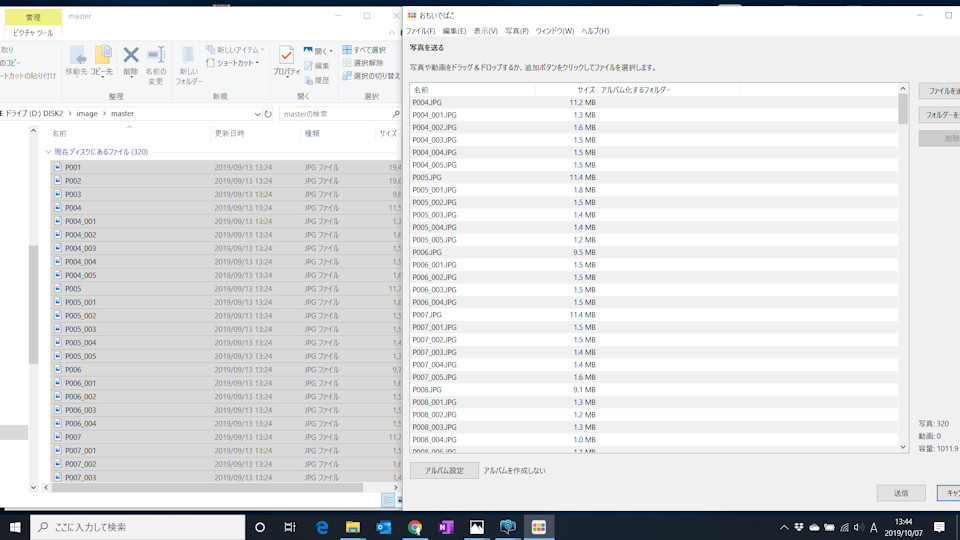This screenshot has height=540, width=960.
Task: Open ヘルプ(H) menu in おもいでばこ
Action: coord(595,31)
